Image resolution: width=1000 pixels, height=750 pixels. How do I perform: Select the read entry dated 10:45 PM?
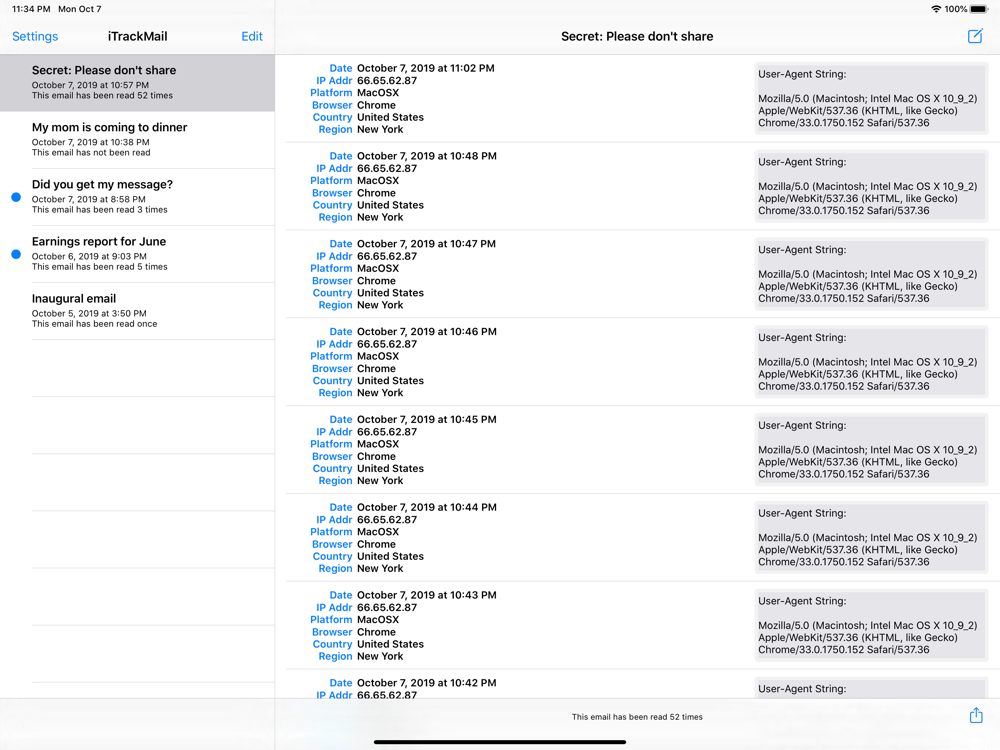[637, 450]
